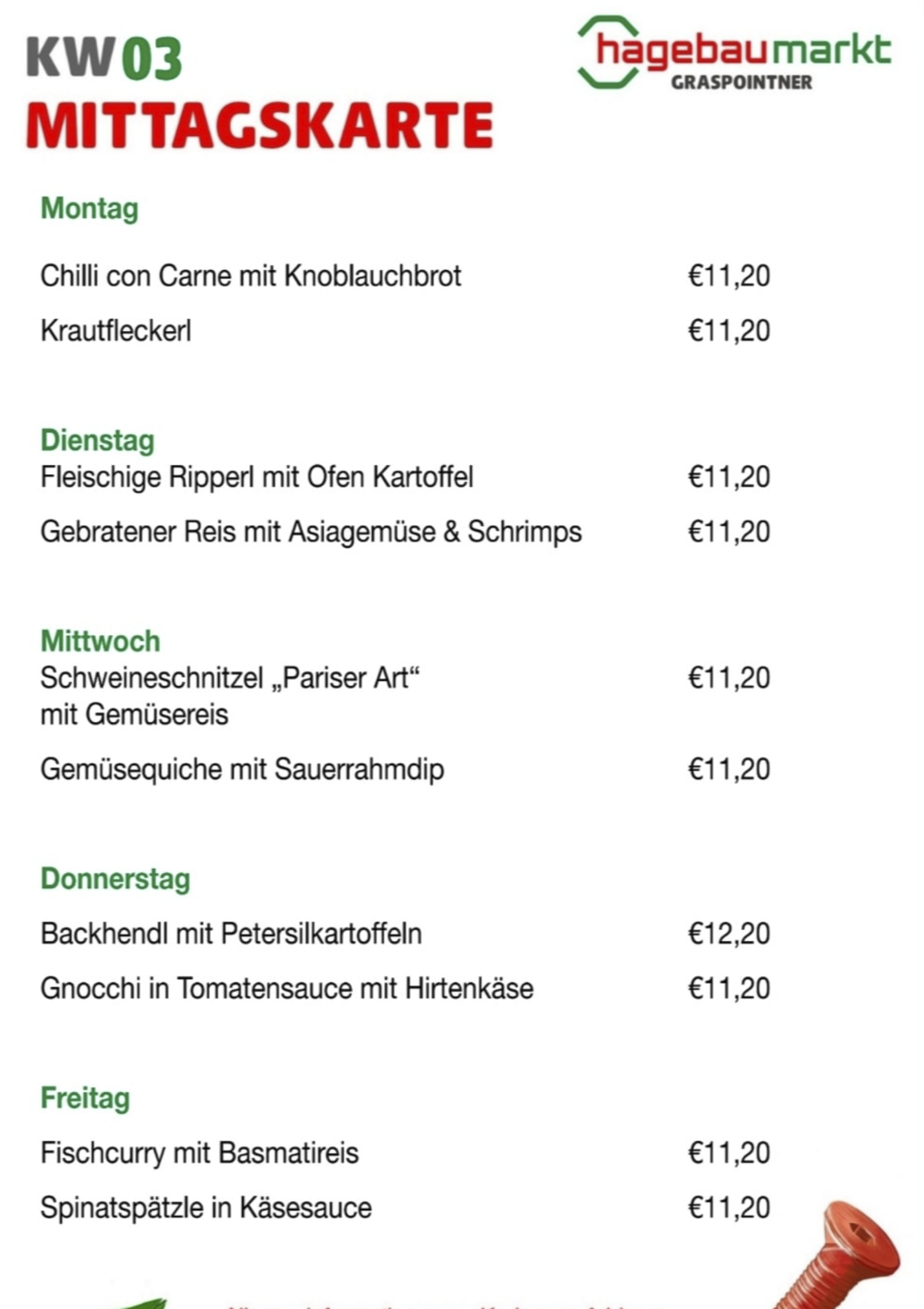Click Spinatspätzle in Käsesauce
The image size is (924, 1309).
pyautogui.click(x=206, y=1207)
